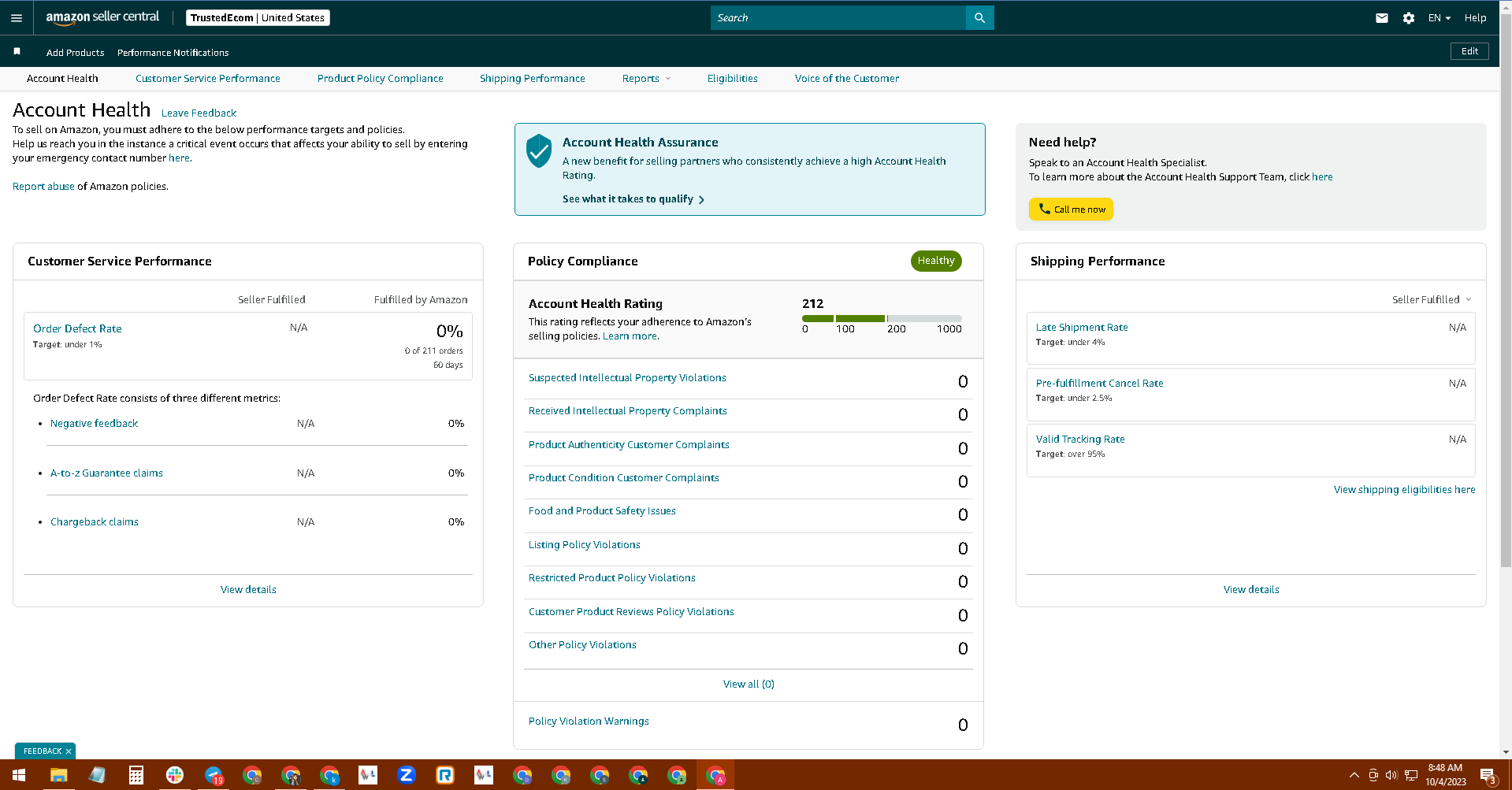
Task: Click the Meet Now camera tray icon
Action: (1373, 775)
